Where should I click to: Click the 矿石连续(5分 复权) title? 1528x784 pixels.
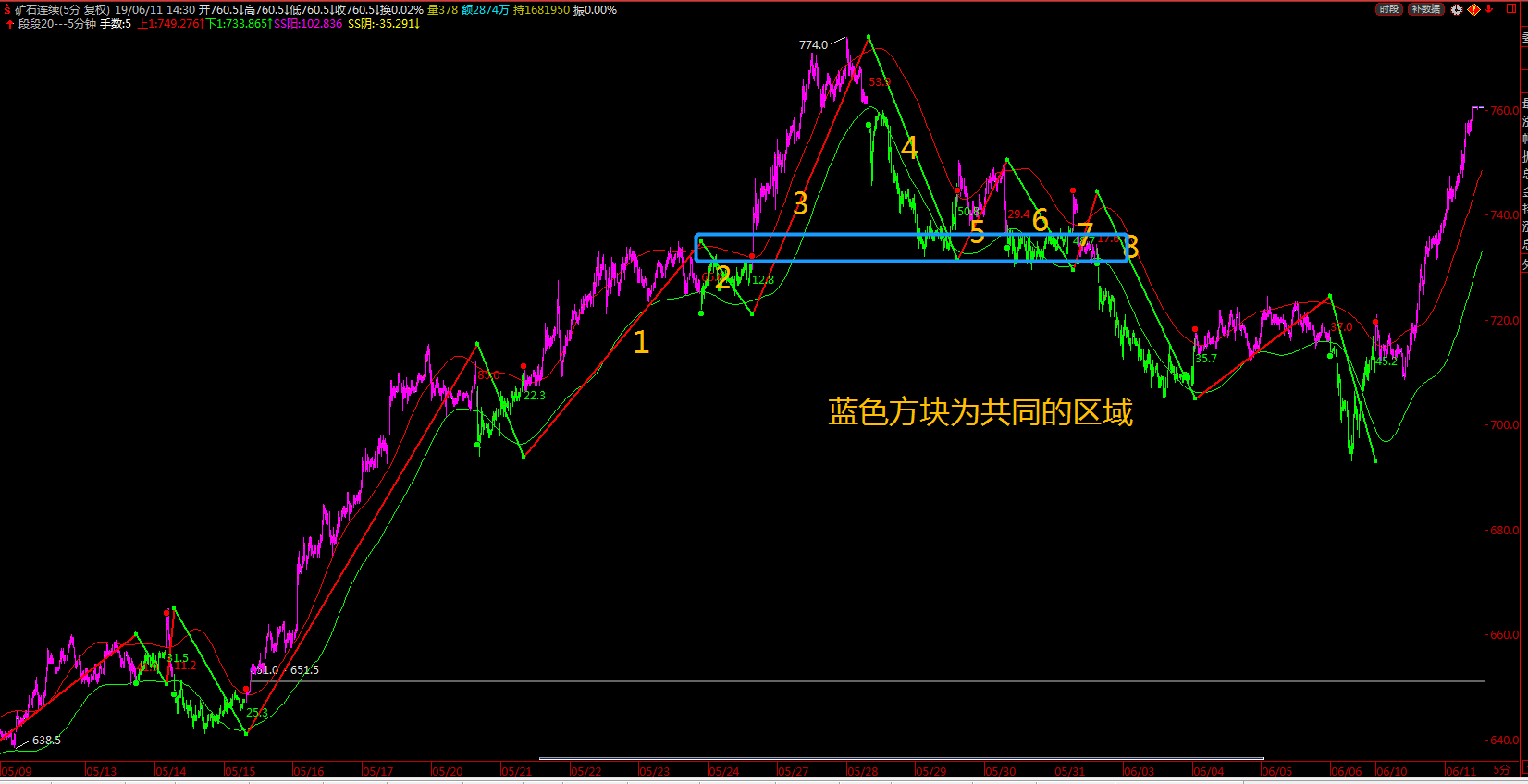62,10
